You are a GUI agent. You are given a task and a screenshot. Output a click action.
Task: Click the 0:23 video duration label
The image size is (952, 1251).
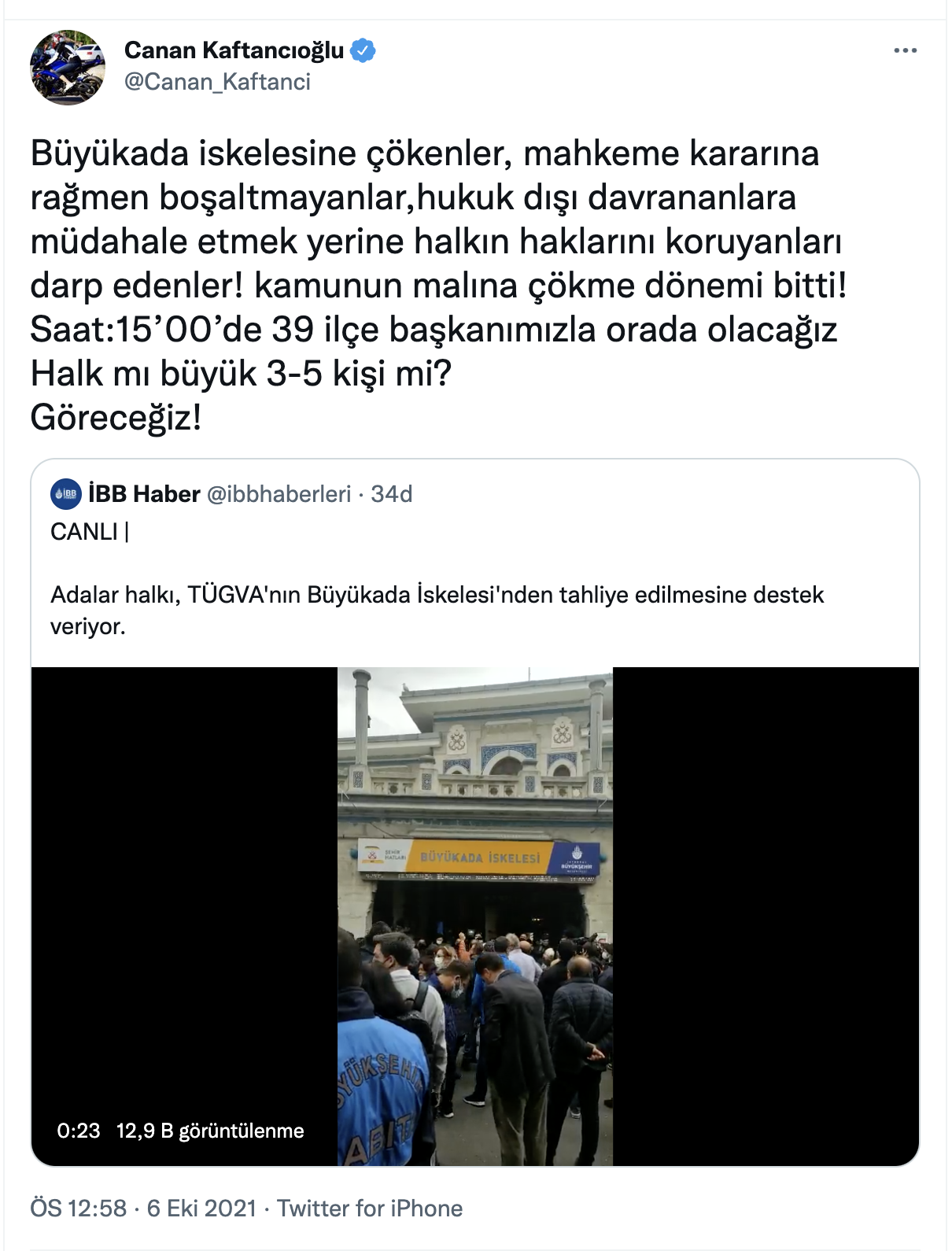coord(79,1131)
